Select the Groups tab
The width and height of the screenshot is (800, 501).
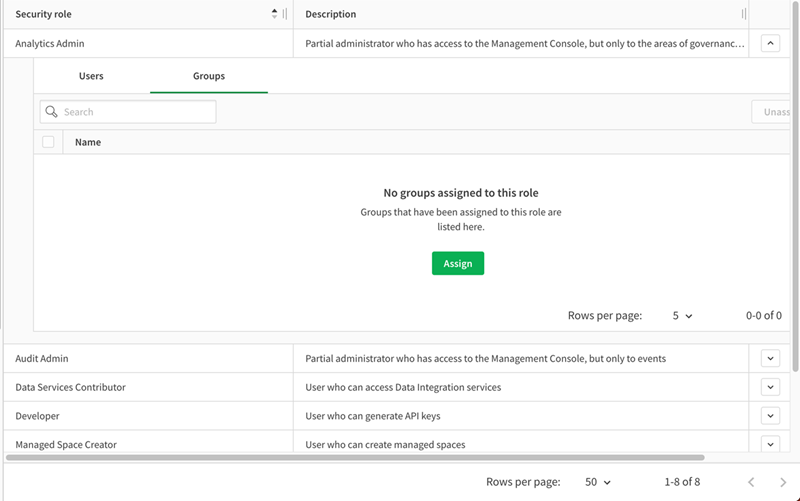(209, 76)
